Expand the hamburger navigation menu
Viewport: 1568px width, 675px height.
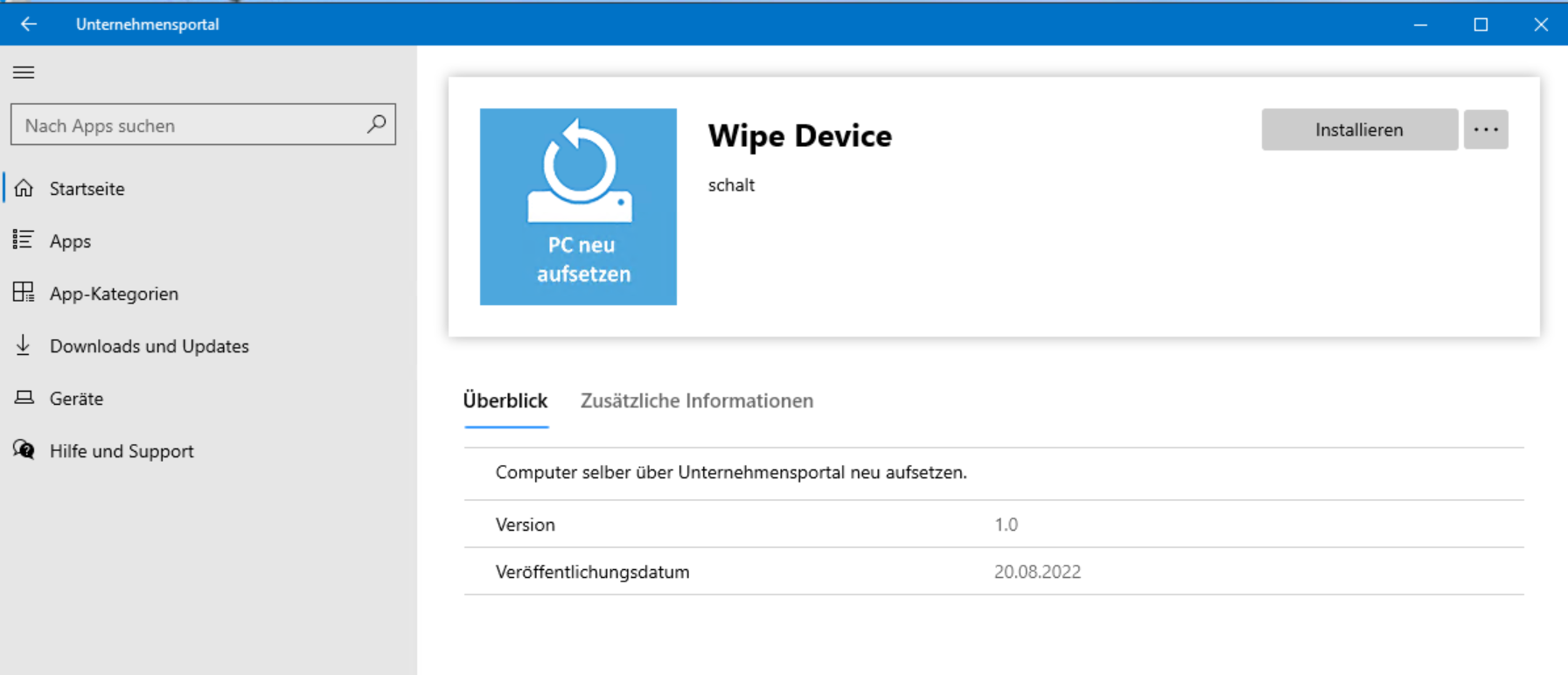tap(24, 73)
